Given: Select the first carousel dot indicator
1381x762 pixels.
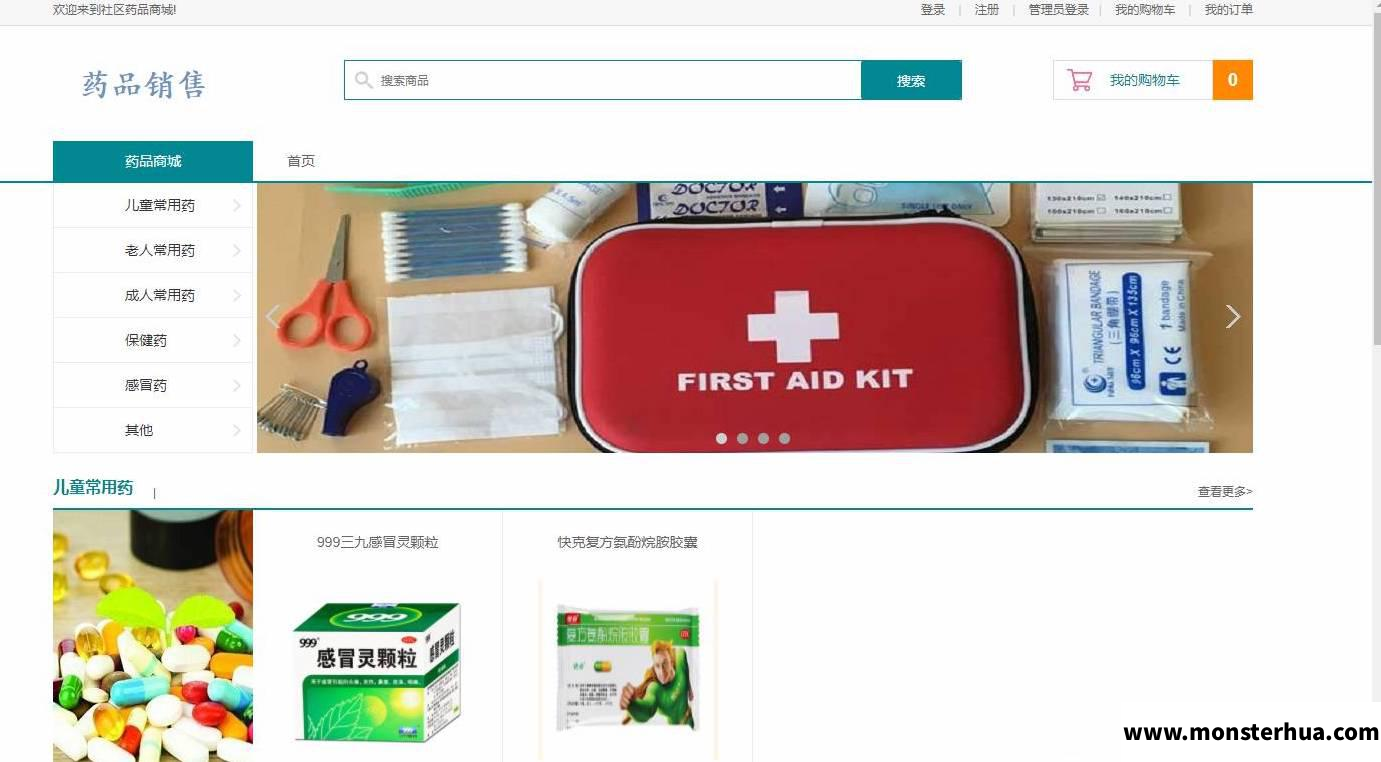Looking at the screenshot, I should click(721, 438).
